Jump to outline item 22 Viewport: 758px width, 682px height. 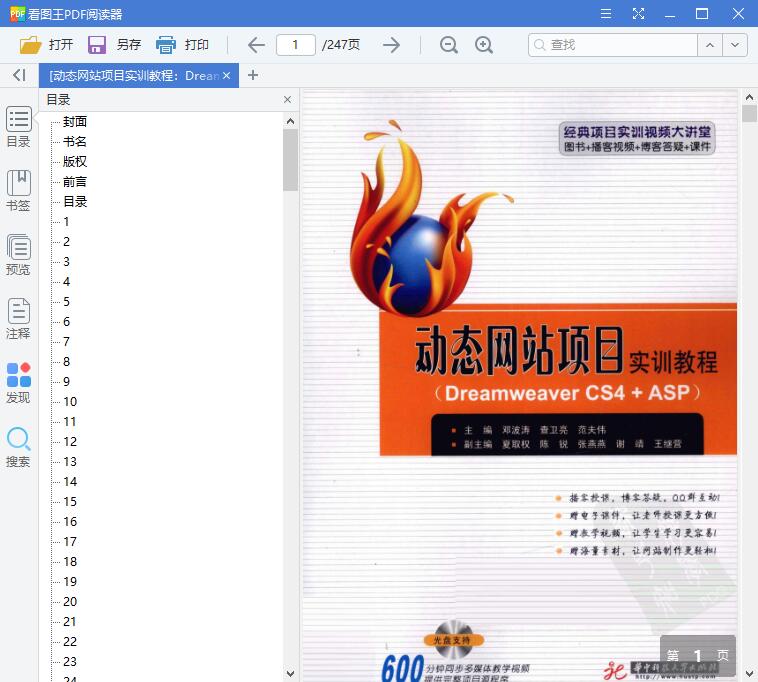click(x=70, y=641)
